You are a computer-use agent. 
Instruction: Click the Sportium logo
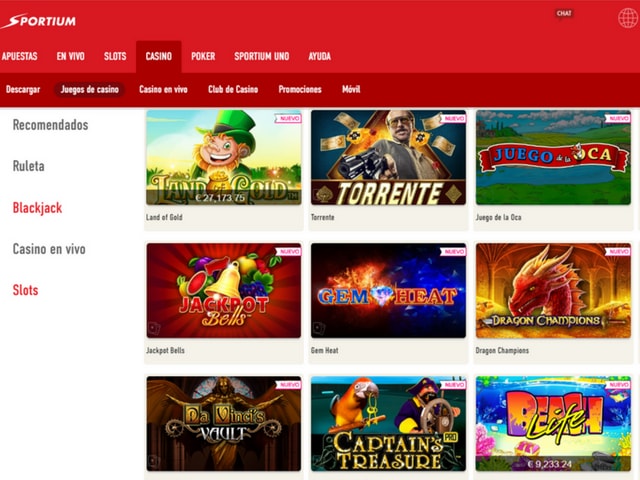pyautogui.click(x=38, y=21)
